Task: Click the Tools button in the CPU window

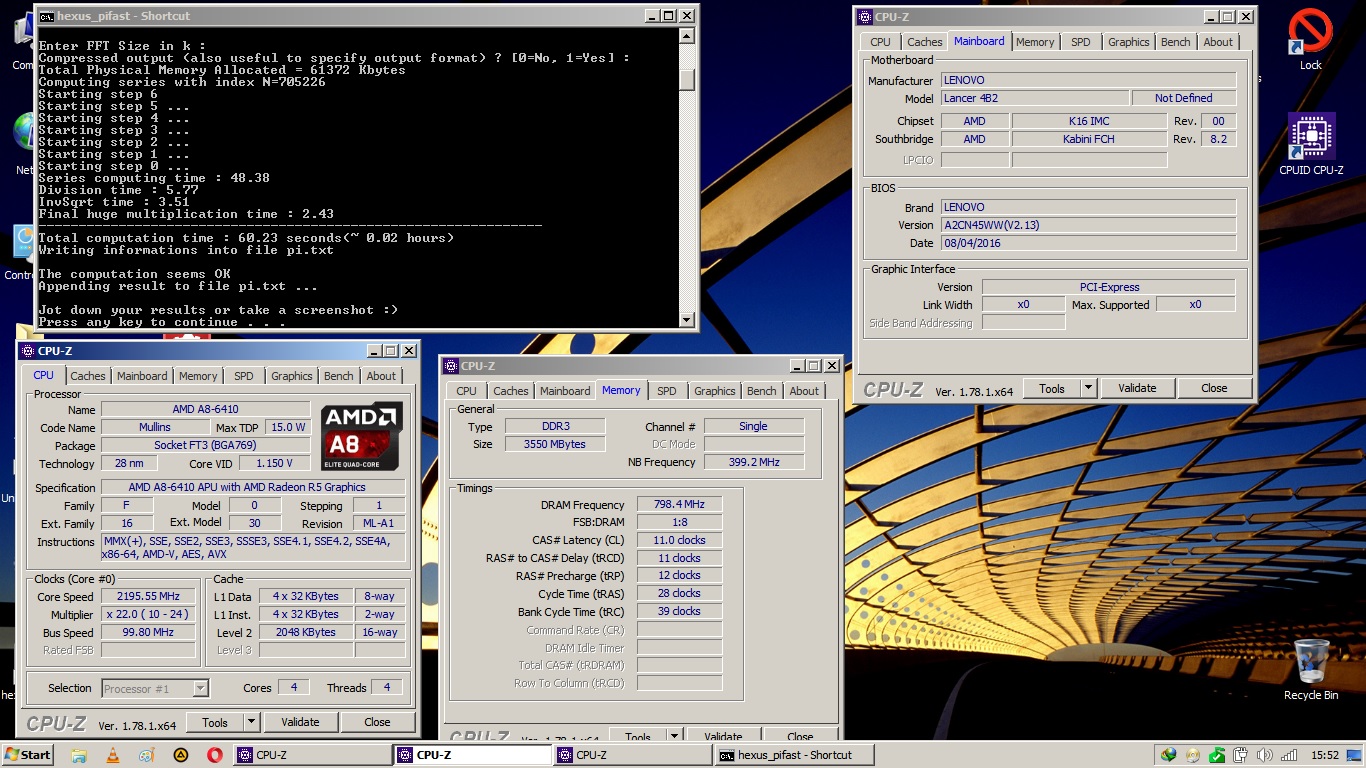Action: coord(215,722)
